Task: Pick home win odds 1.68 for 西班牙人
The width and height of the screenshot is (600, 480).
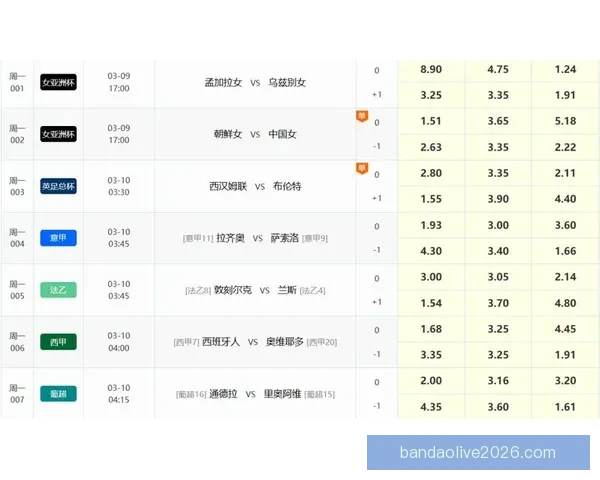Action: pyautogui.click(x=431, y=329)
